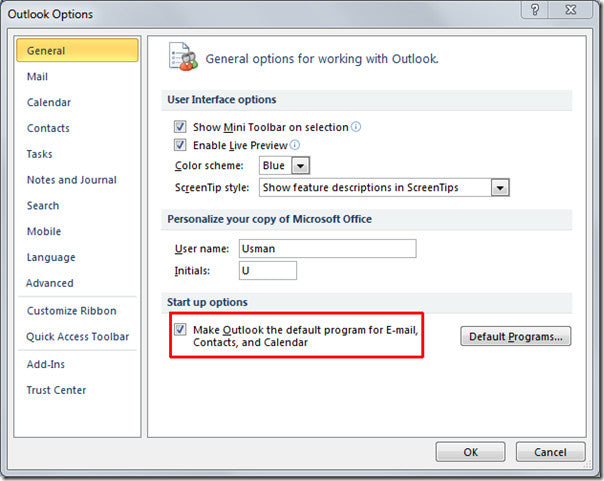Open the Trust Center category
The image size is (604, 481).
click(x=56, y=390)
